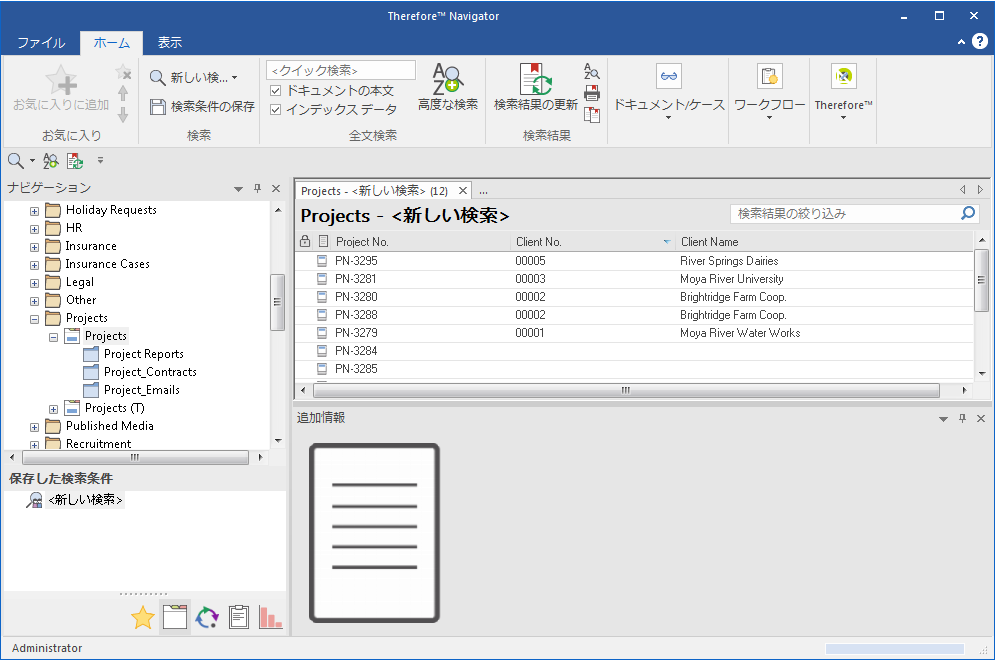Image resolution: width=997 pixels, height=660 pixels.
Task: Click the lock column header icon
Action: [305, 242]
